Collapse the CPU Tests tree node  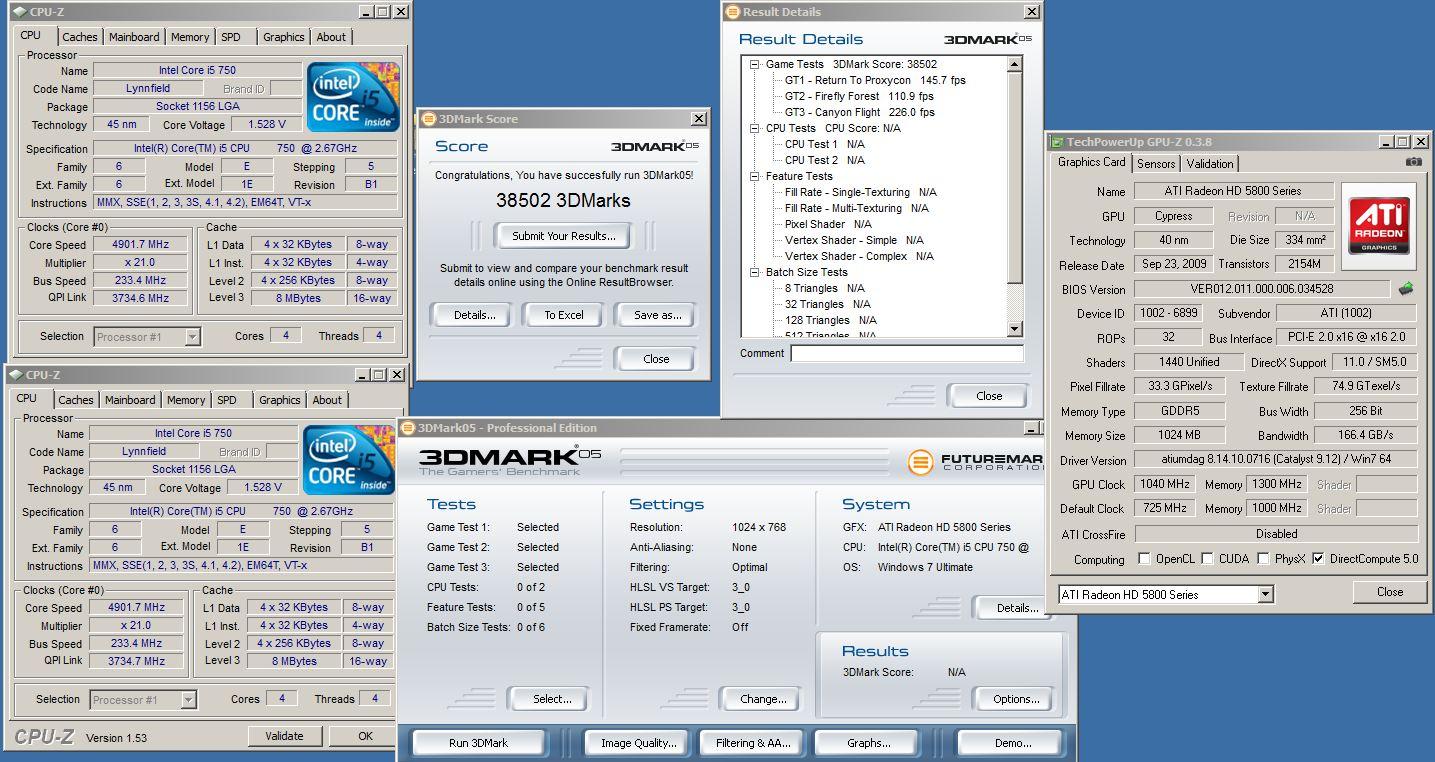point(756,128)
